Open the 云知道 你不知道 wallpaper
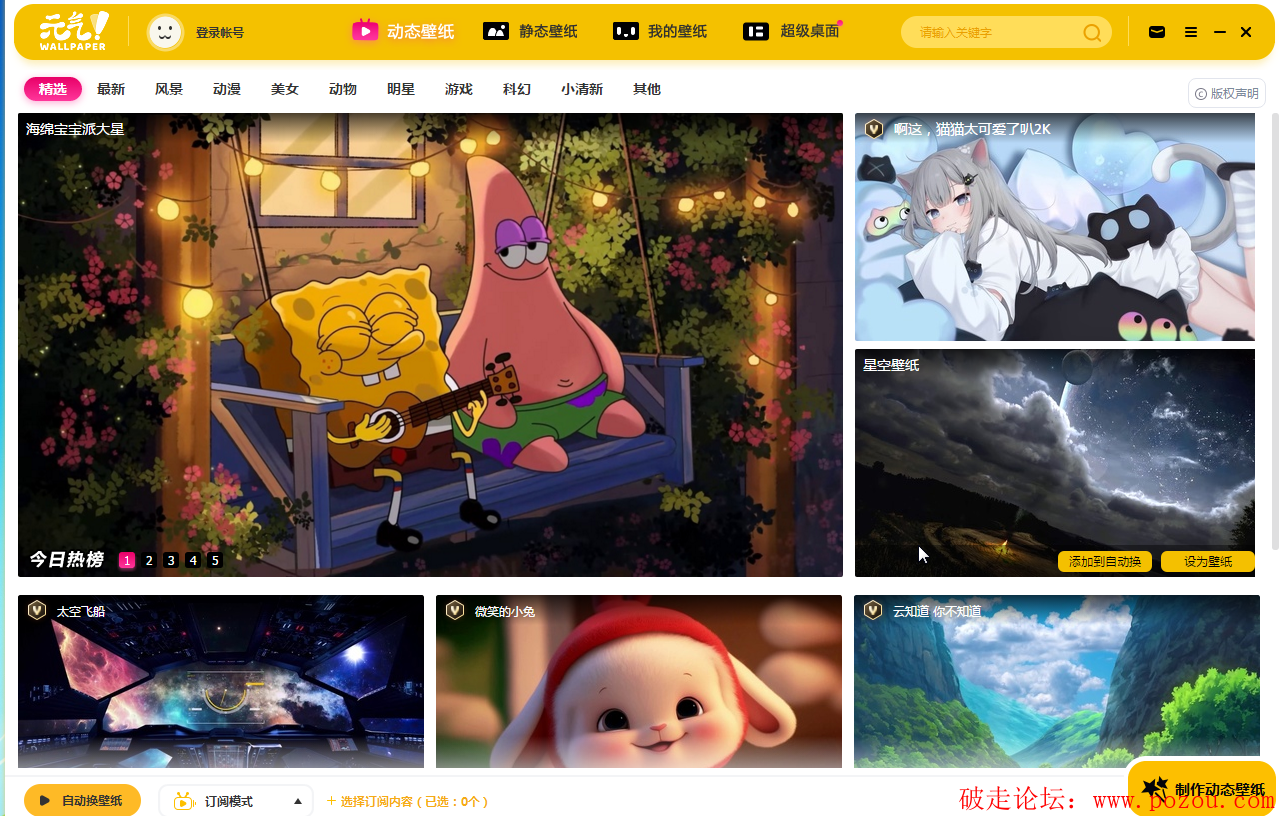1280x816 pixels. tap(1057, 682)
